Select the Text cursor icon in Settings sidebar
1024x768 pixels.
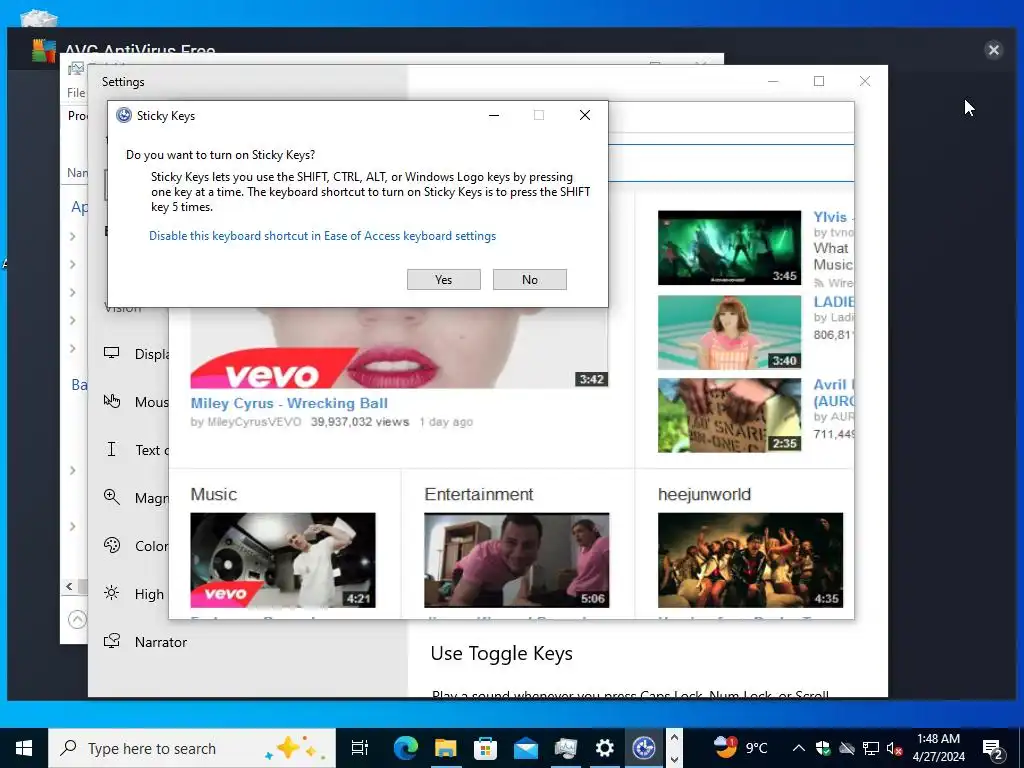(112, 449)
